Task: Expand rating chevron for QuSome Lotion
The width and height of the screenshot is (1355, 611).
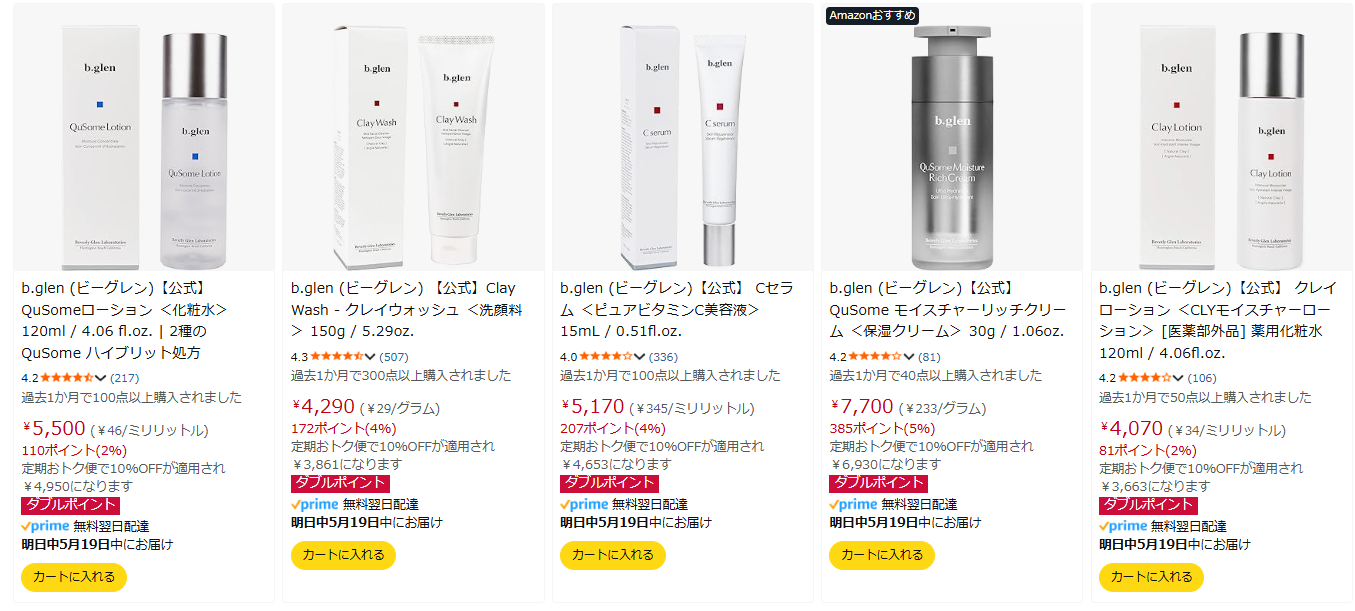Action: point(101,377)
